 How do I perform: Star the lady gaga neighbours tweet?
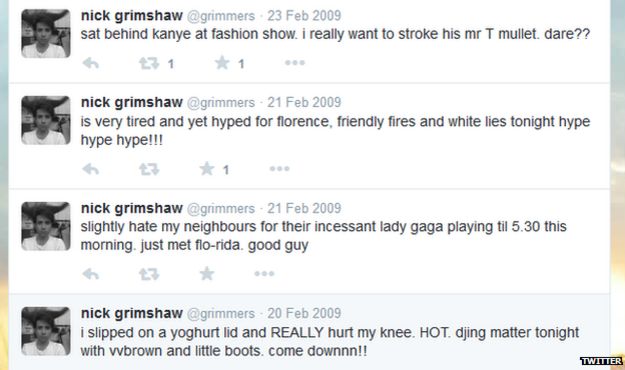[207, 274]
